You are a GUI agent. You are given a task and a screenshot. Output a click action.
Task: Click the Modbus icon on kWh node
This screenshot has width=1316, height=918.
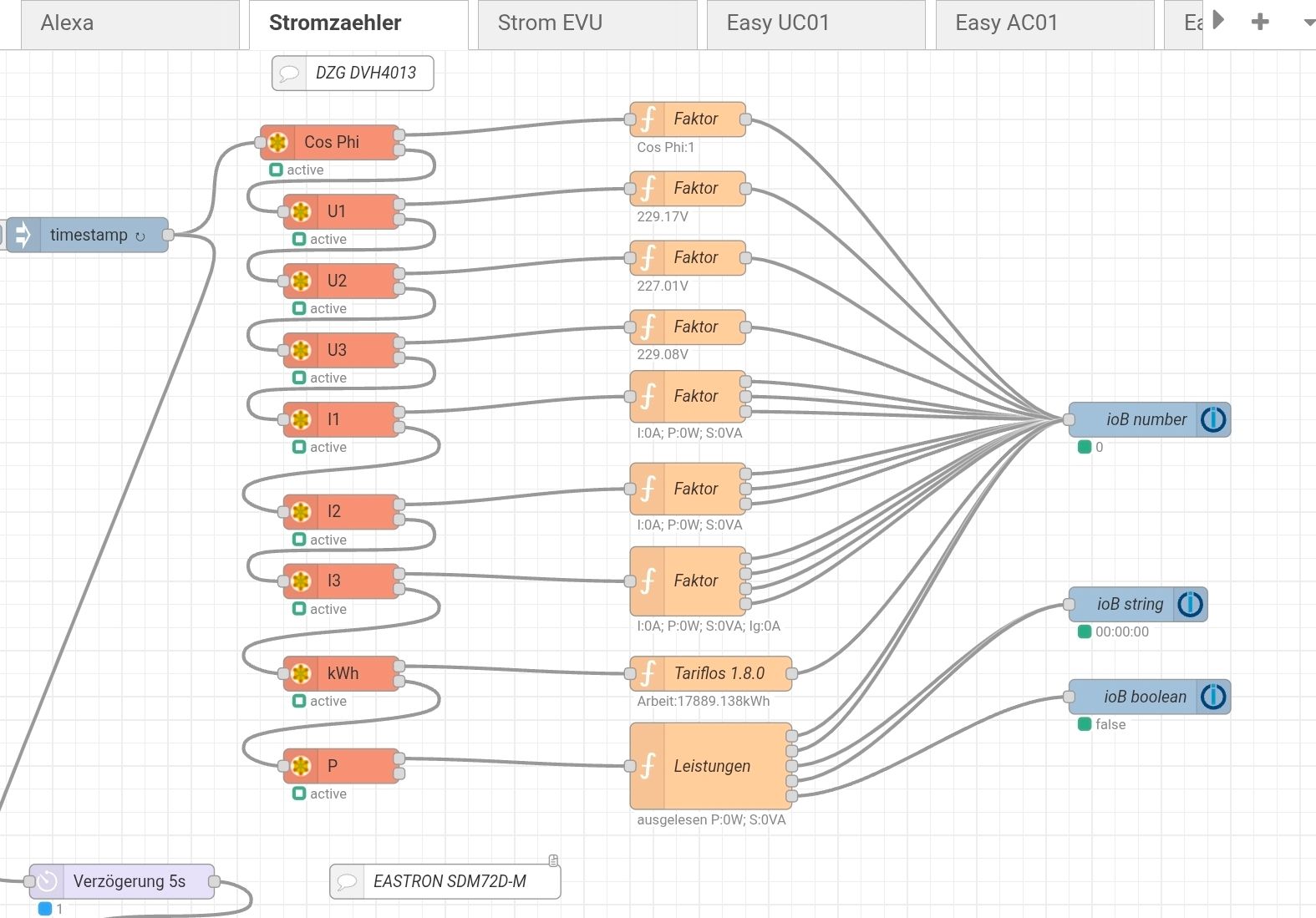coord(302,673)
